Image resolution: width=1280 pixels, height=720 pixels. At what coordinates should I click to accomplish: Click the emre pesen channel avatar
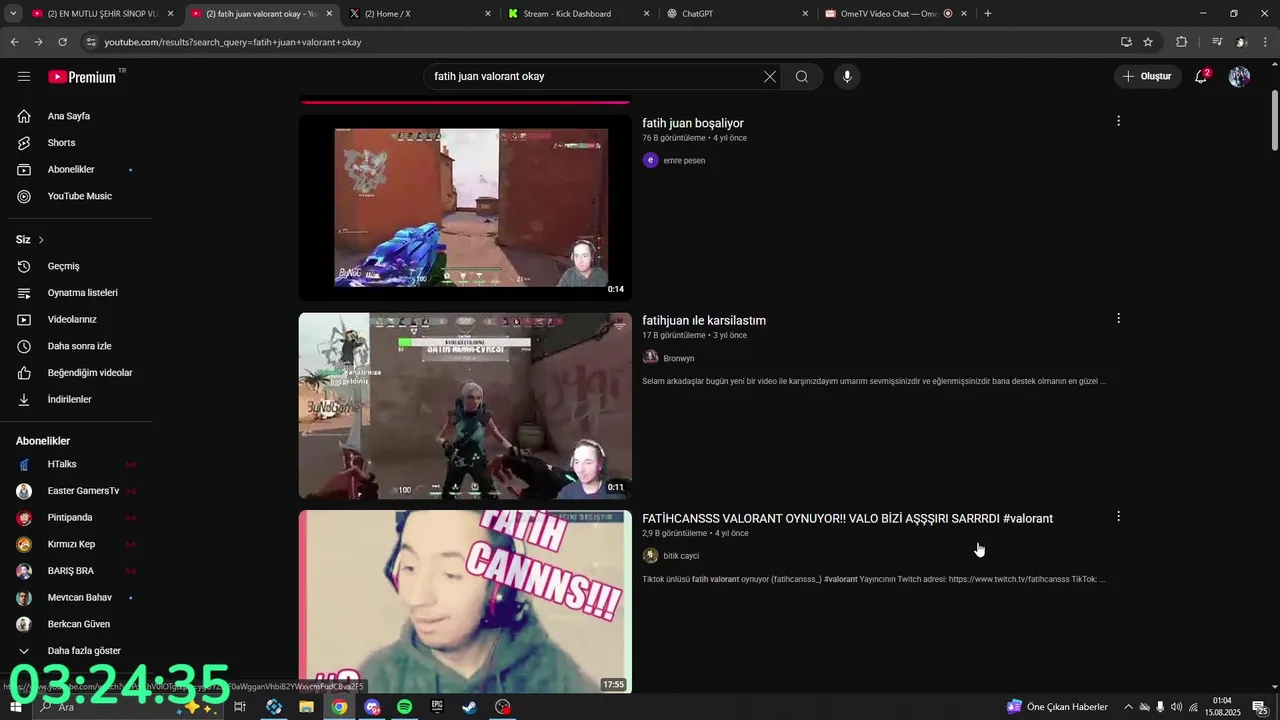tap(650, 160)
